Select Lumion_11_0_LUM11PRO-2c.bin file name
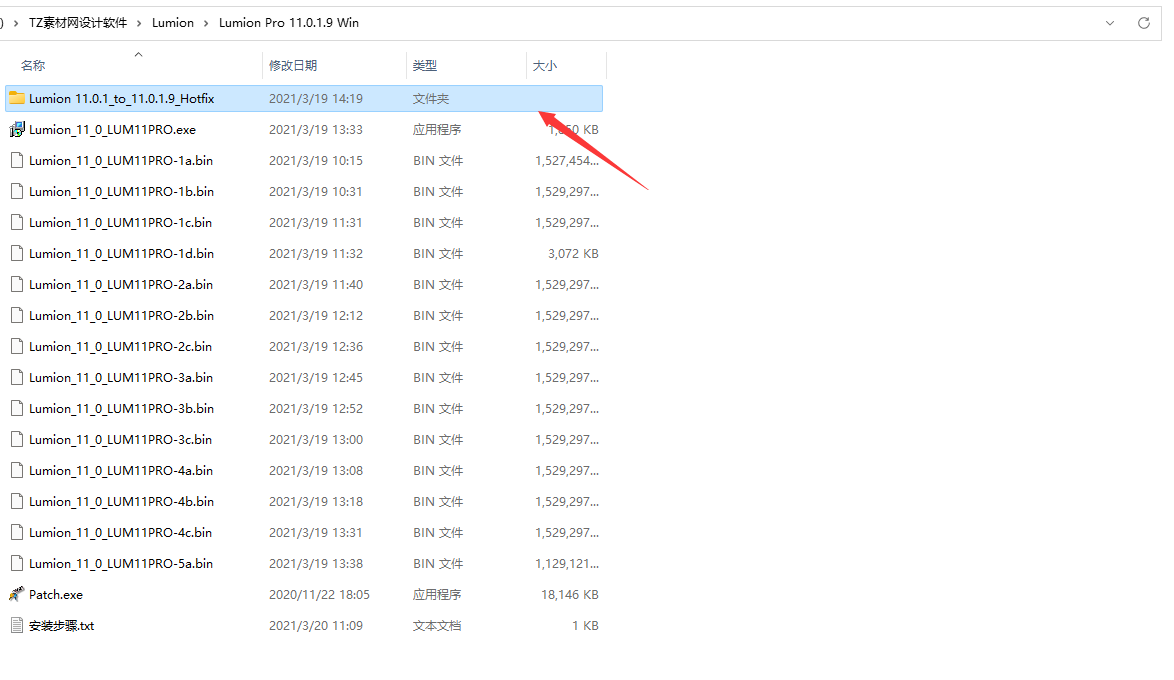Viewport: 1174px width, 680px height. (x=121, y=347)
